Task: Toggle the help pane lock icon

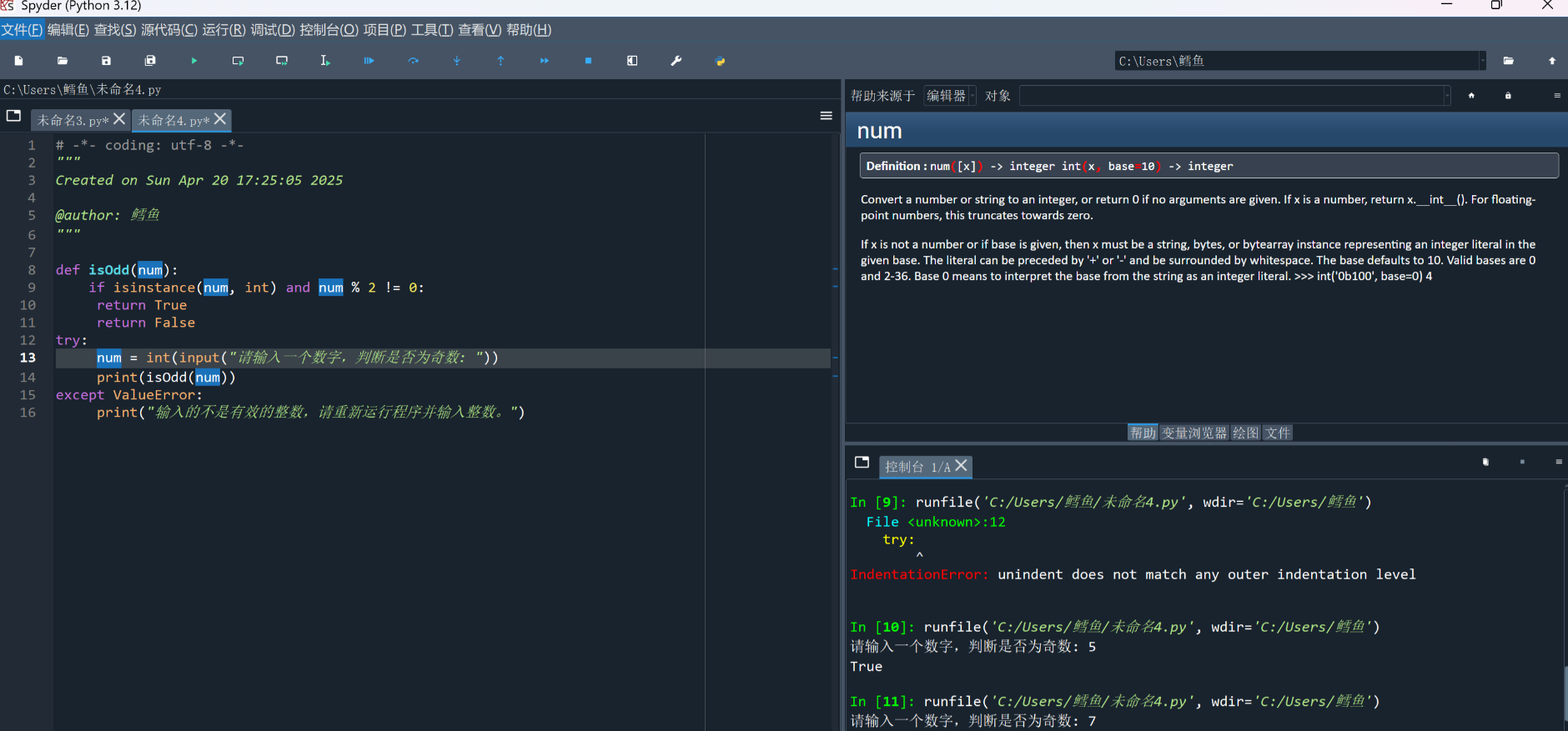Action: click(x=1508, y=96)
